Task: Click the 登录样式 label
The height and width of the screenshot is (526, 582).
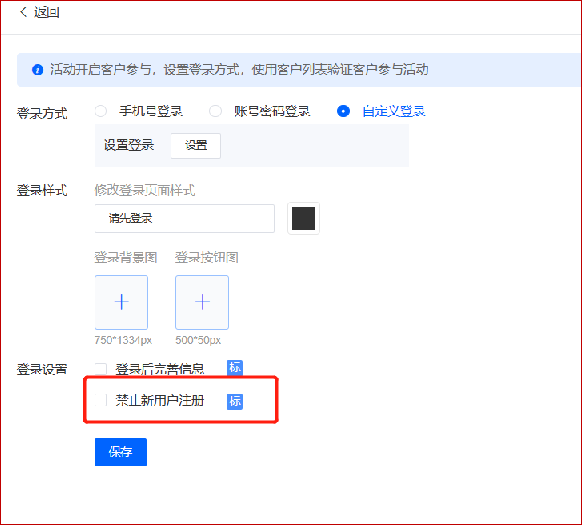Action: click(x=42, y=190)
